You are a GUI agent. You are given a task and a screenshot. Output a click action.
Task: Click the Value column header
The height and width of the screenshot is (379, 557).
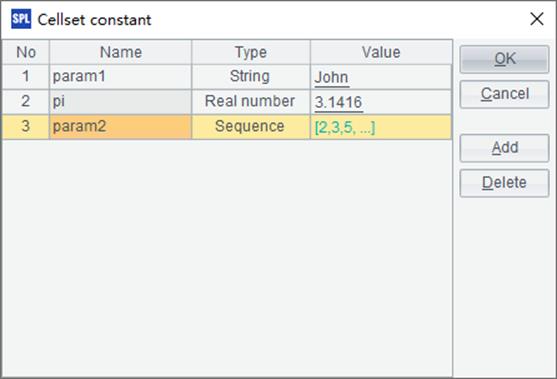pos(381,52)
